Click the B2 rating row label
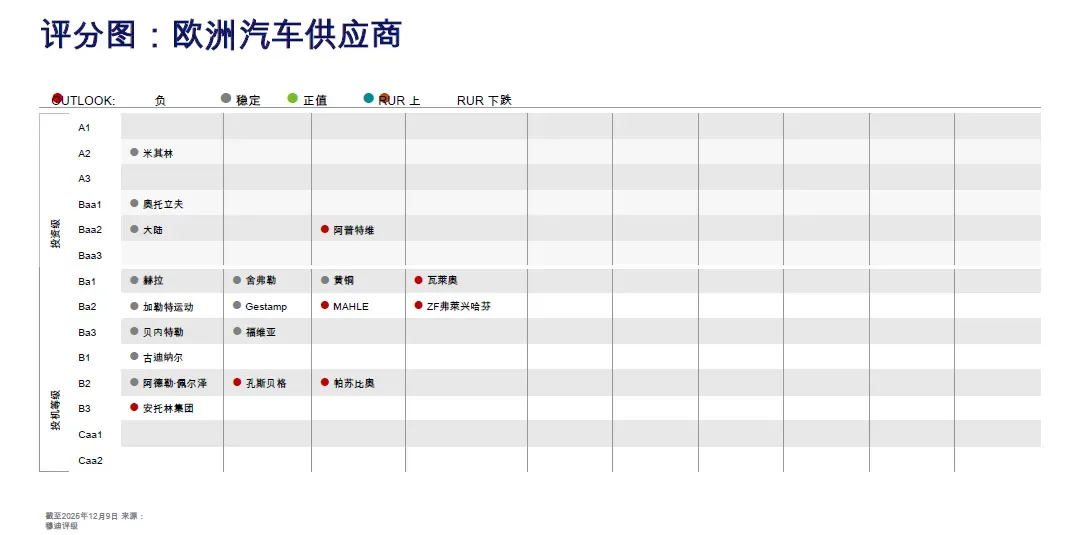The width and height of the screenshot is (1072, 535). coord(84,383)
